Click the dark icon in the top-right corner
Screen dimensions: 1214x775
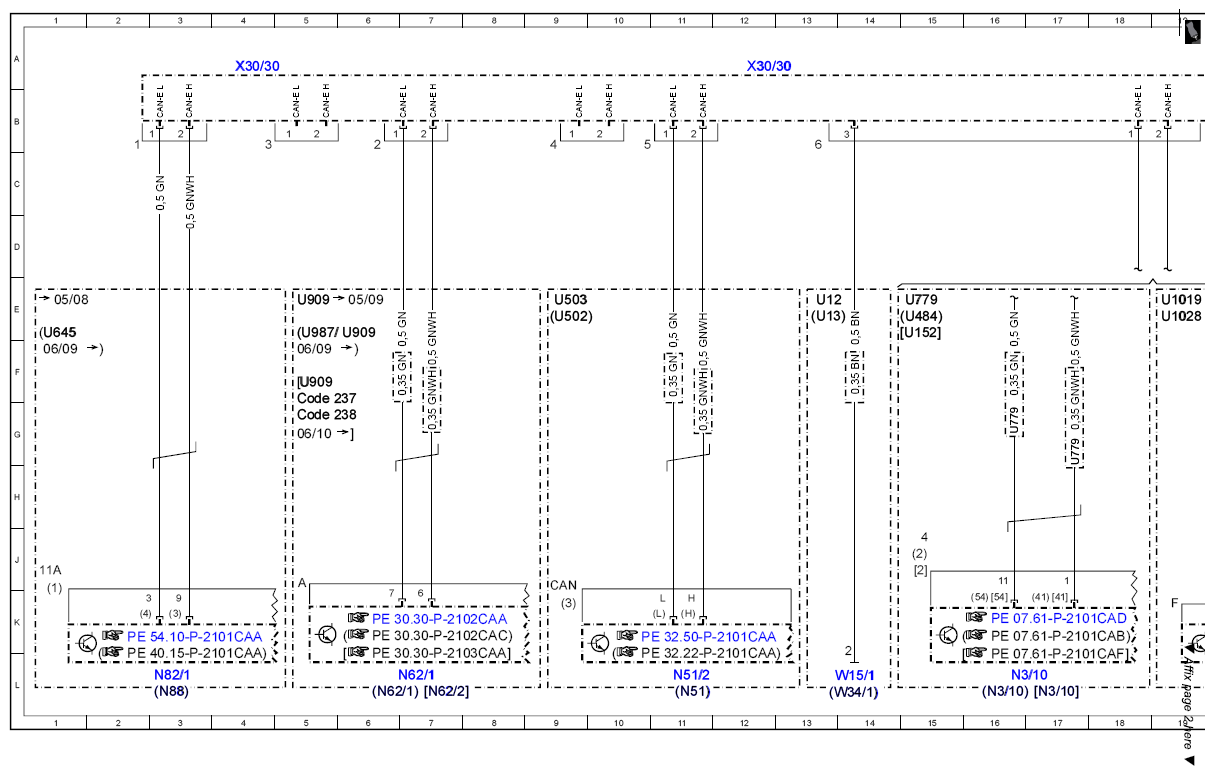[1193, 31]
